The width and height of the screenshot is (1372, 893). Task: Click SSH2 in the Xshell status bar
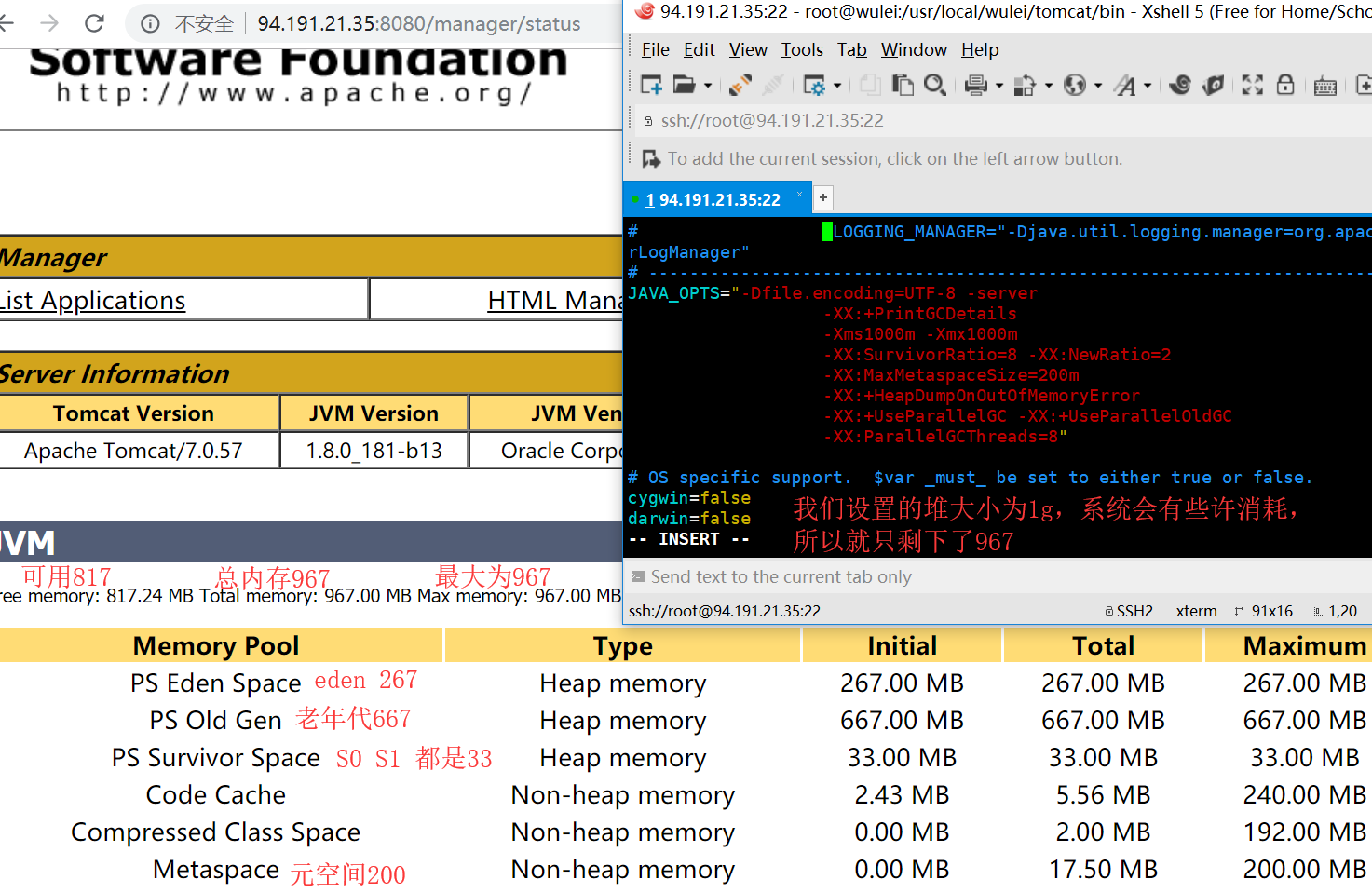tap(1129, 611)
